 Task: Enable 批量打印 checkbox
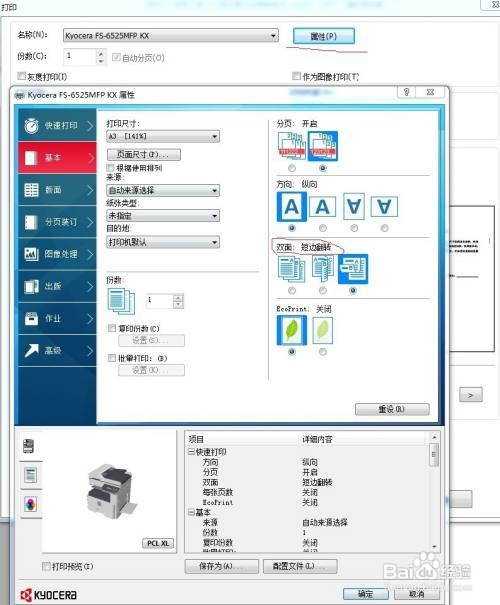point(112,358)
